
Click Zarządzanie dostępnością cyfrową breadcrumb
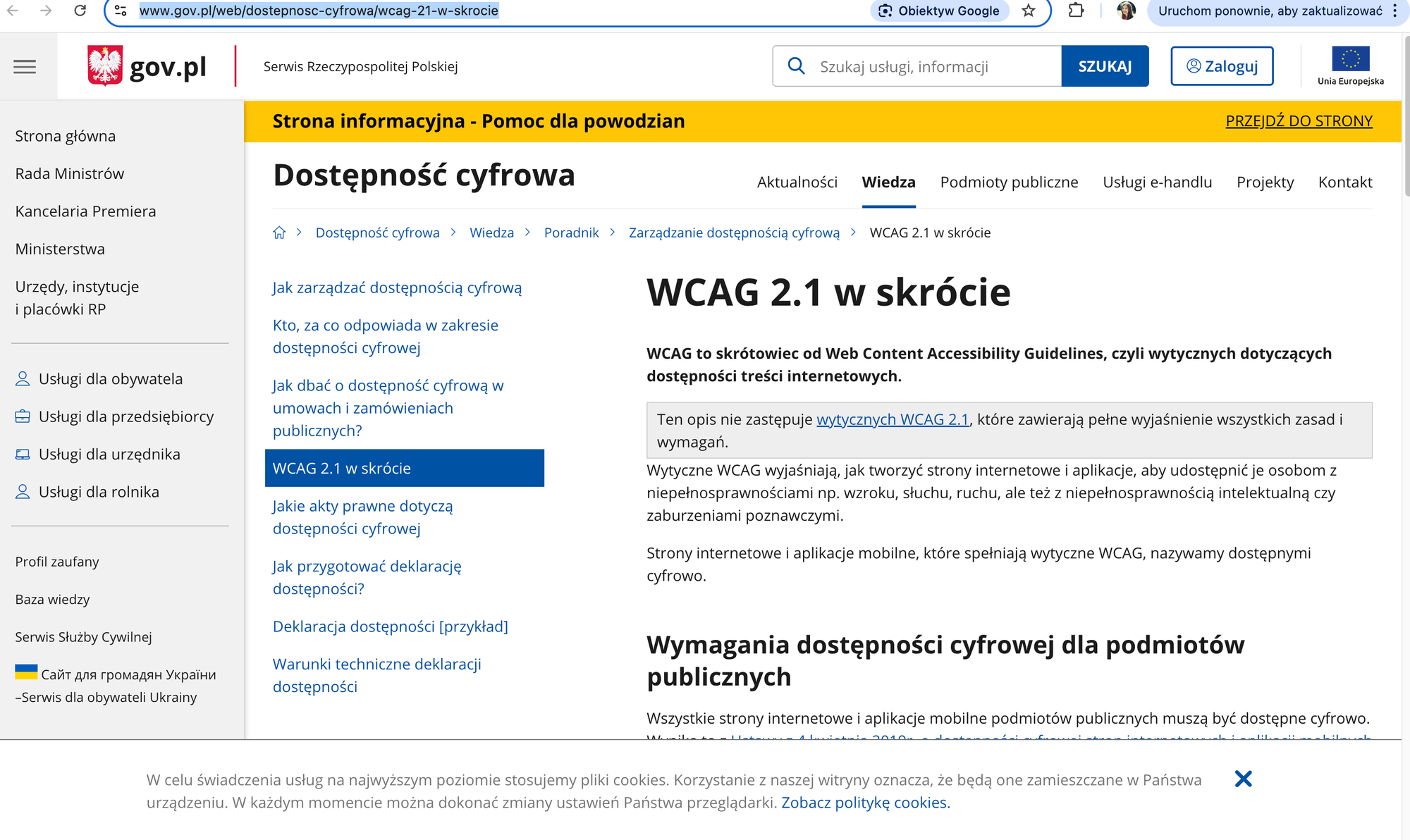734,233
